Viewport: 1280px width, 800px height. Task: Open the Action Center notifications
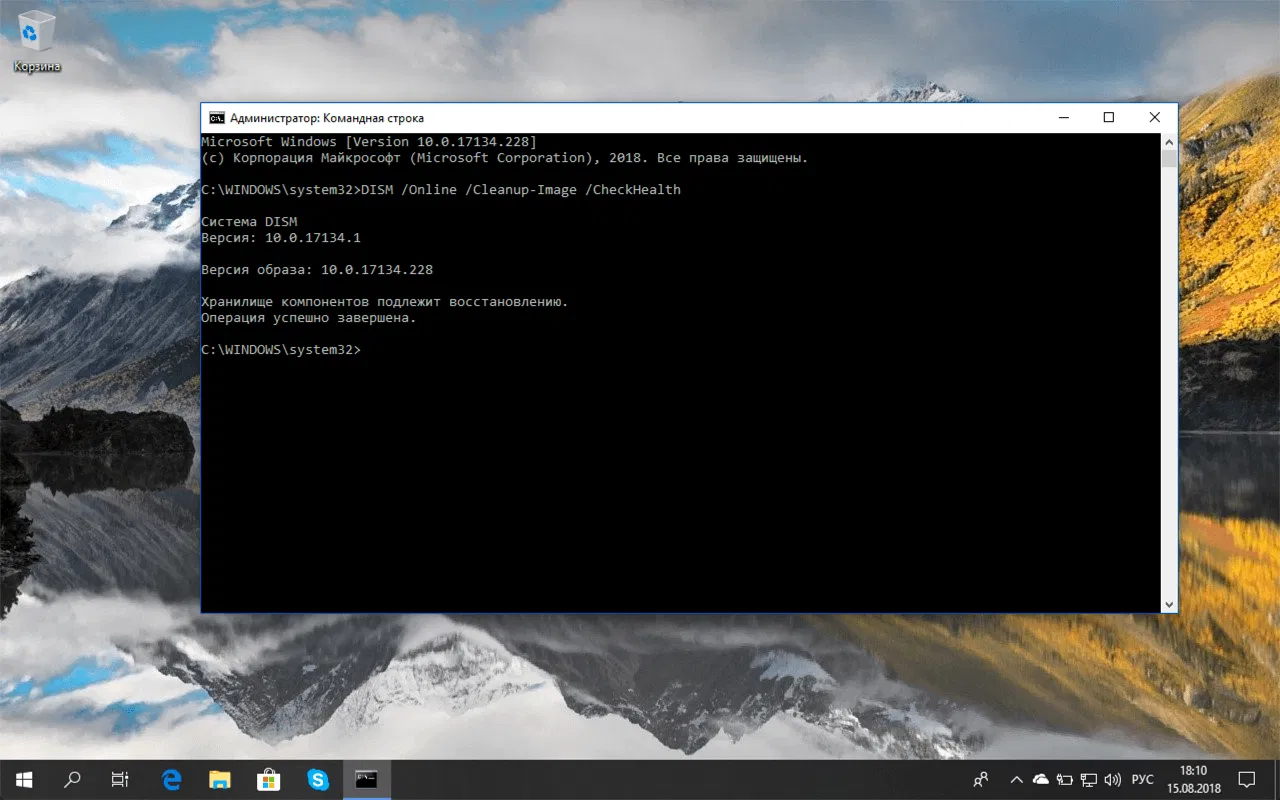click(1247, 779)
